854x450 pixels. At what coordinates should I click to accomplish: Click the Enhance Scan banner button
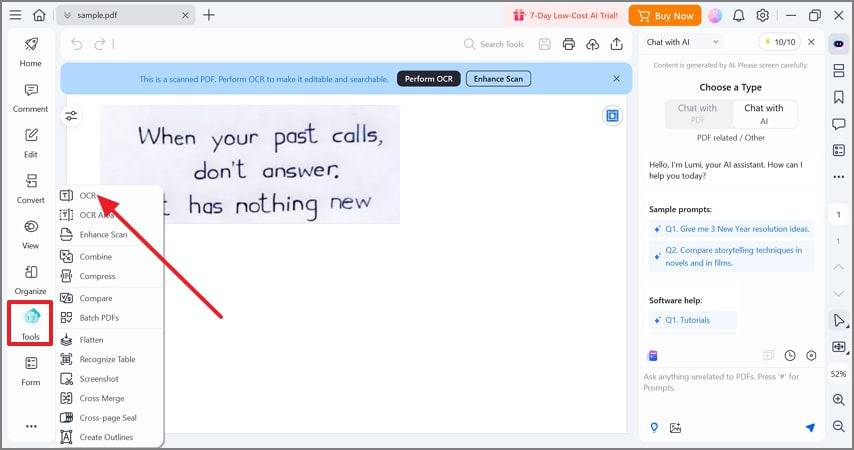pyautogui.click(x=498, y=79)
